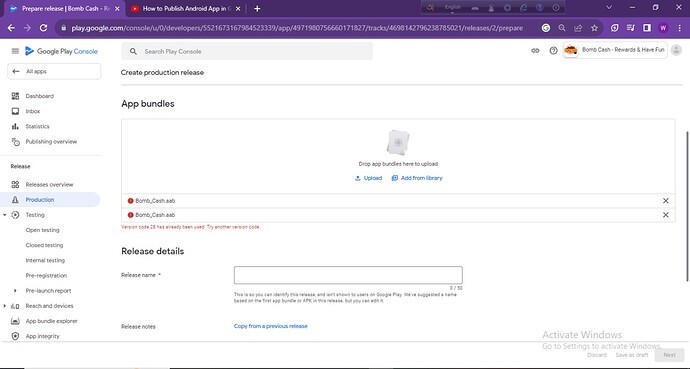Click the copy link icon in header
The width and height of the screenshot is (690, 369).
click(535, 51)
